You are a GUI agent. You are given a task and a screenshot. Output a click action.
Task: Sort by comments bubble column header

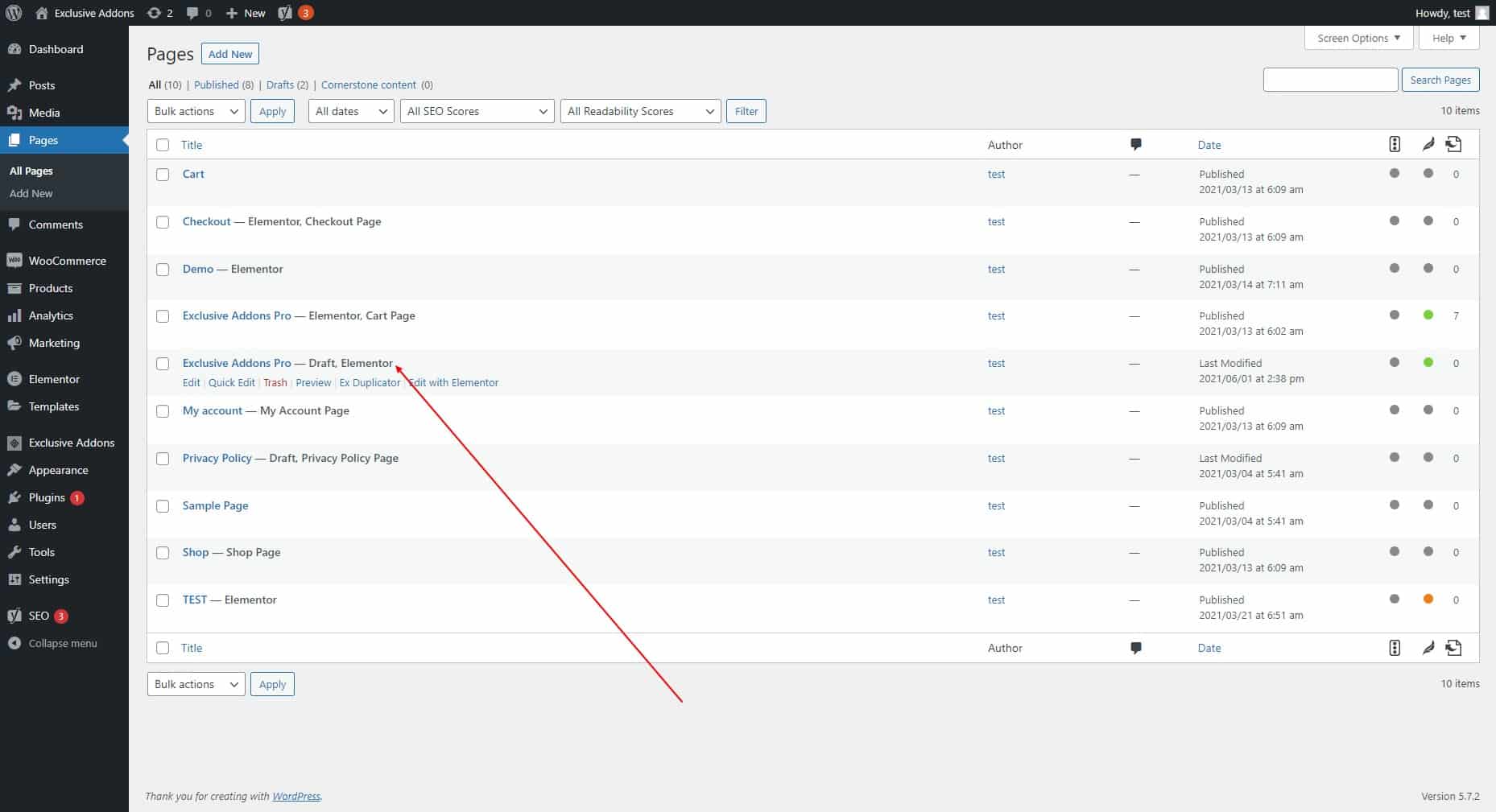pyautogui.click(x=1135, y=145)
